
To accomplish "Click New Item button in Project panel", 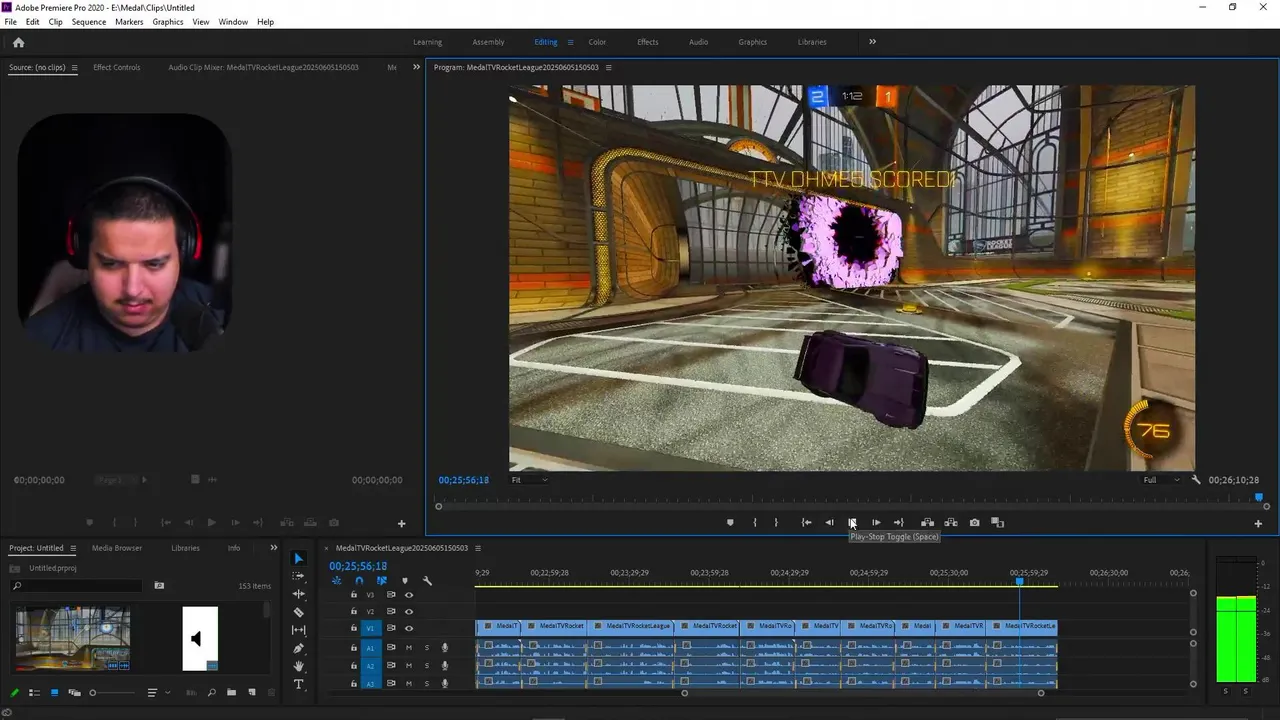I will point(251,692).
